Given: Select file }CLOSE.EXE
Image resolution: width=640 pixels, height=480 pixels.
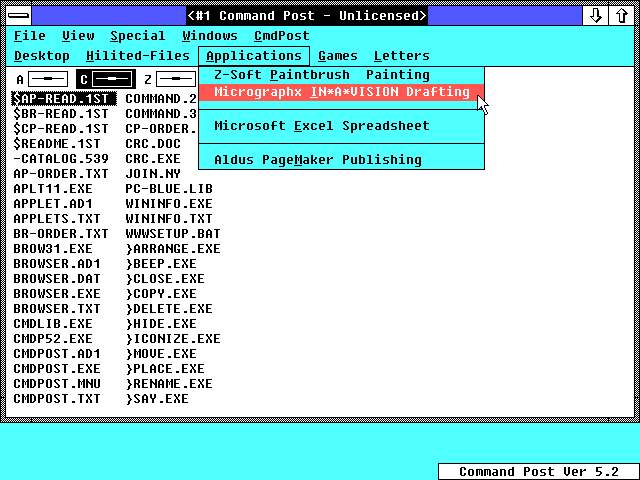Looking at the screenshot, I should [165, 278].
